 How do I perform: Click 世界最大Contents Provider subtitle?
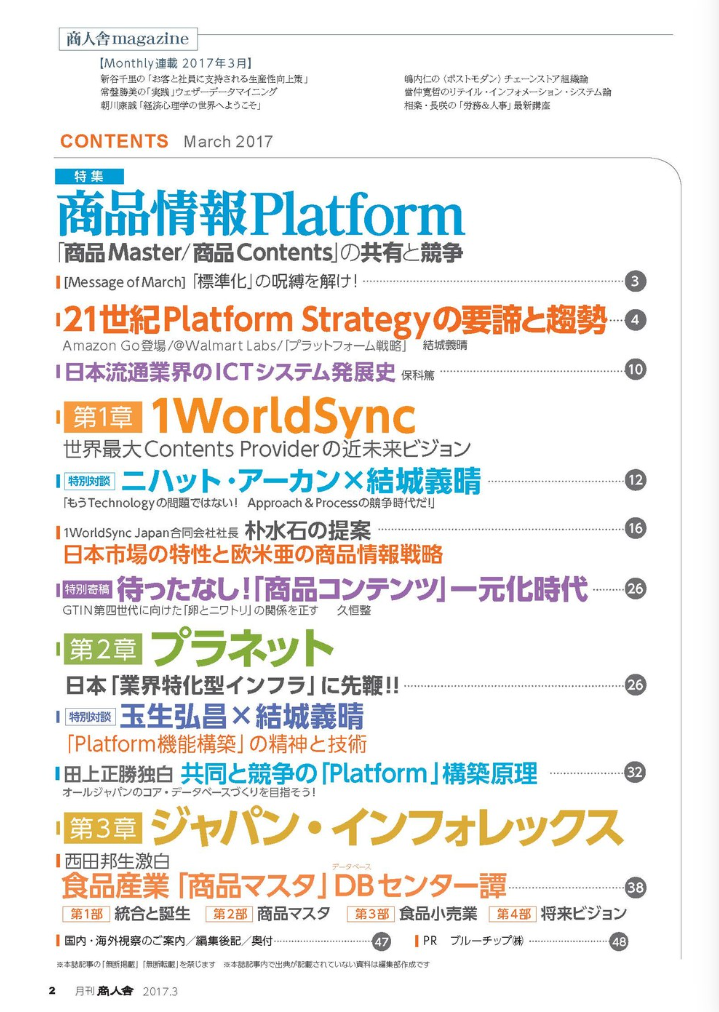point(267,448)
